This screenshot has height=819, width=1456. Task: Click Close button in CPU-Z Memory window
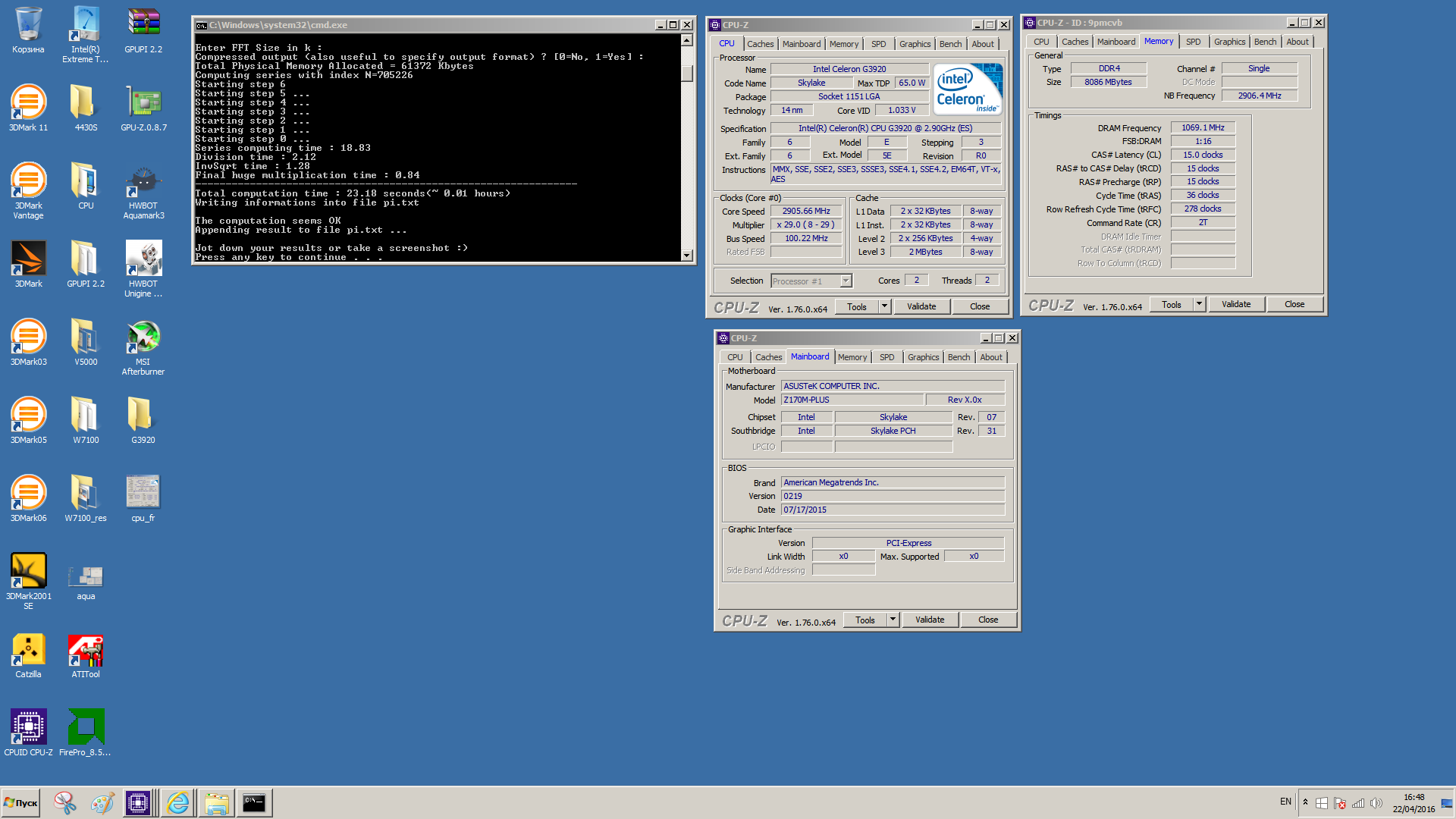[x=1294, y=304]
